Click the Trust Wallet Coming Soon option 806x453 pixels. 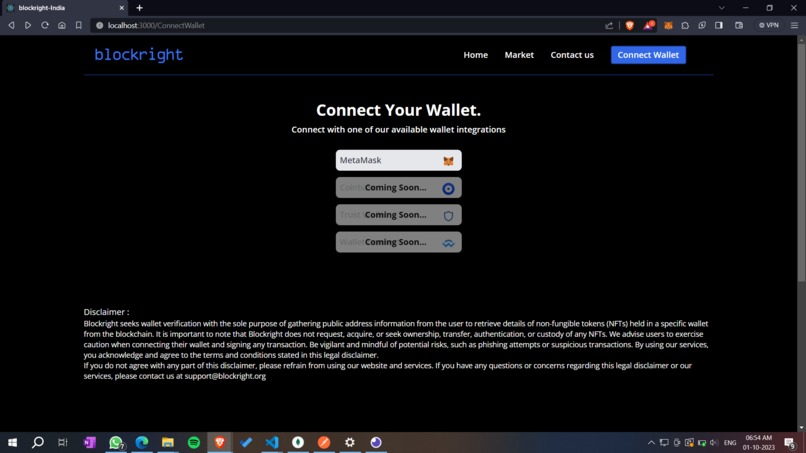coord(398,215)
